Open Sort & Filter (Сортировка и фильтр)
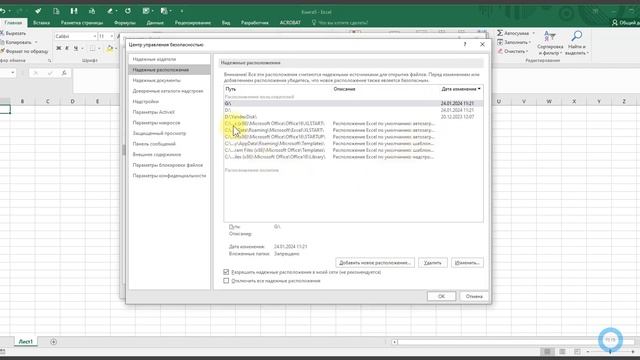The height and width of the screenshot is (360, 640). pos(550,43)
